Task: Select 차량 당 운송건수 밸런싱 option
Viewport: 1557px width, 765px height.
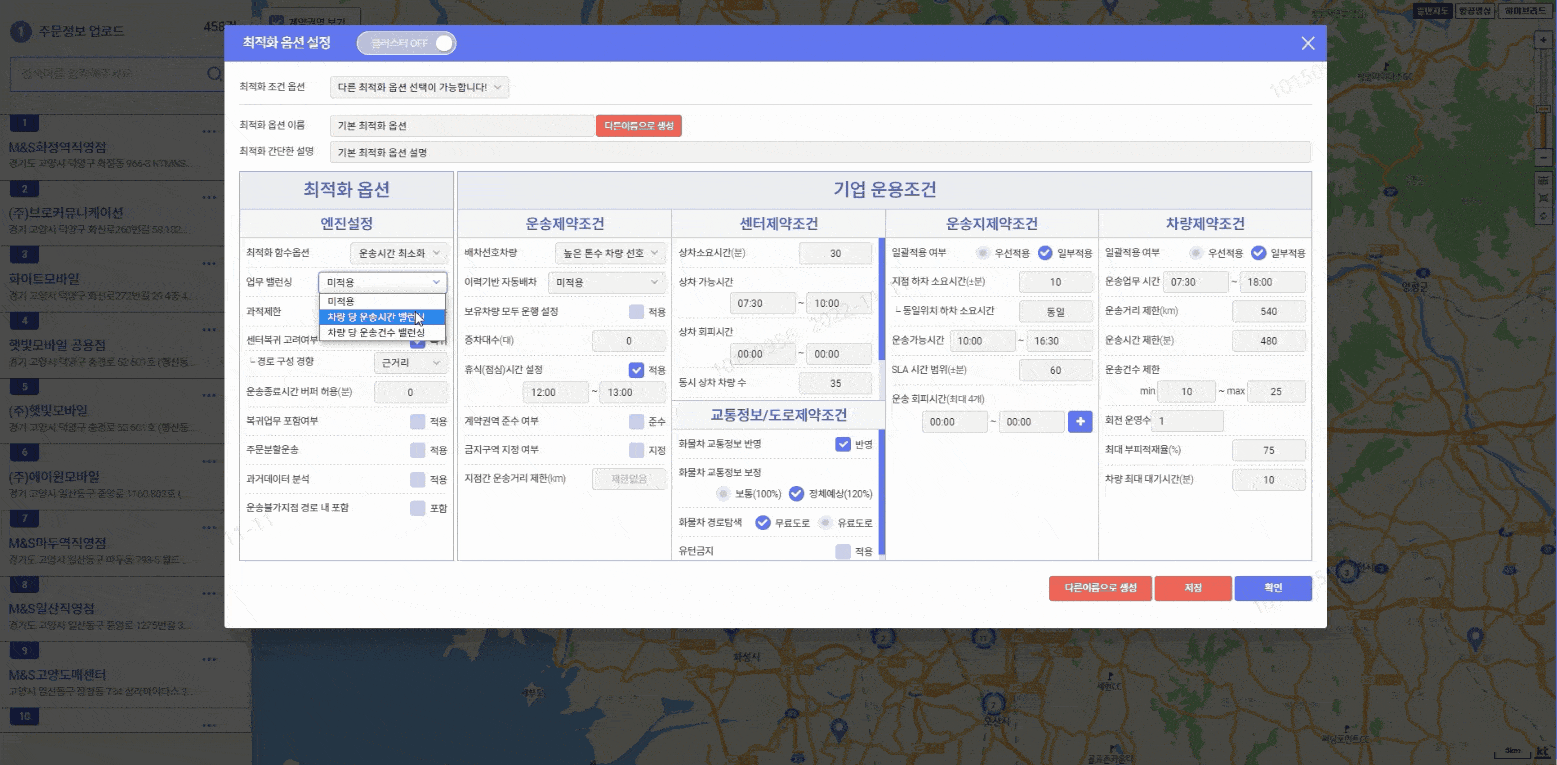Action: 381,332
